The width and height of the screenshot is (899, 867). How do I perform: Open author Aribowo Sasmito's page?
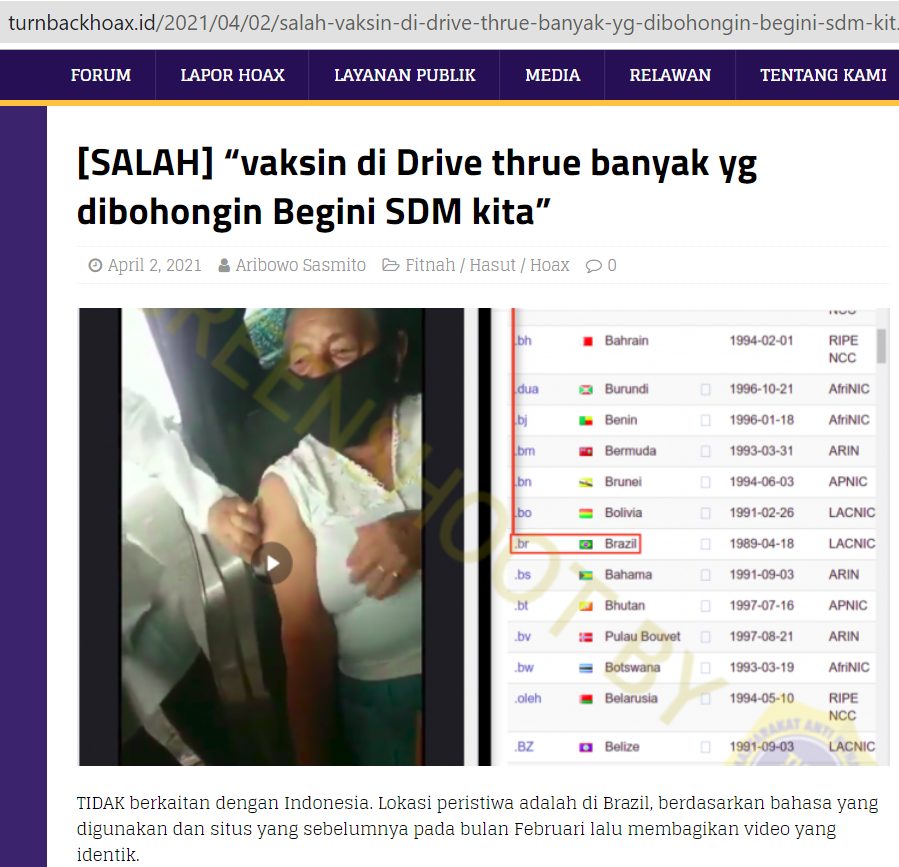click(300, 265)
